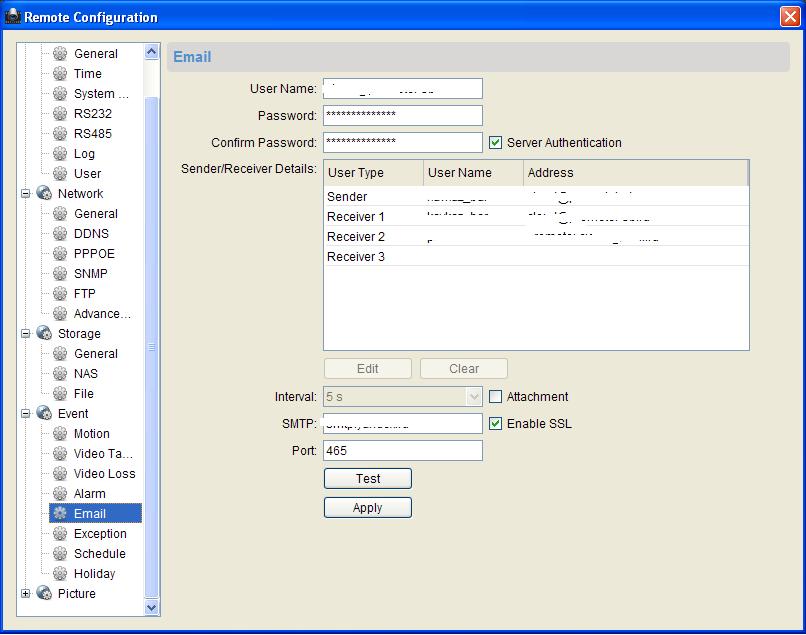The width and height of the screenshot is (806, 635).
Task: Click the User Name column header
Action: coord(473,173)
